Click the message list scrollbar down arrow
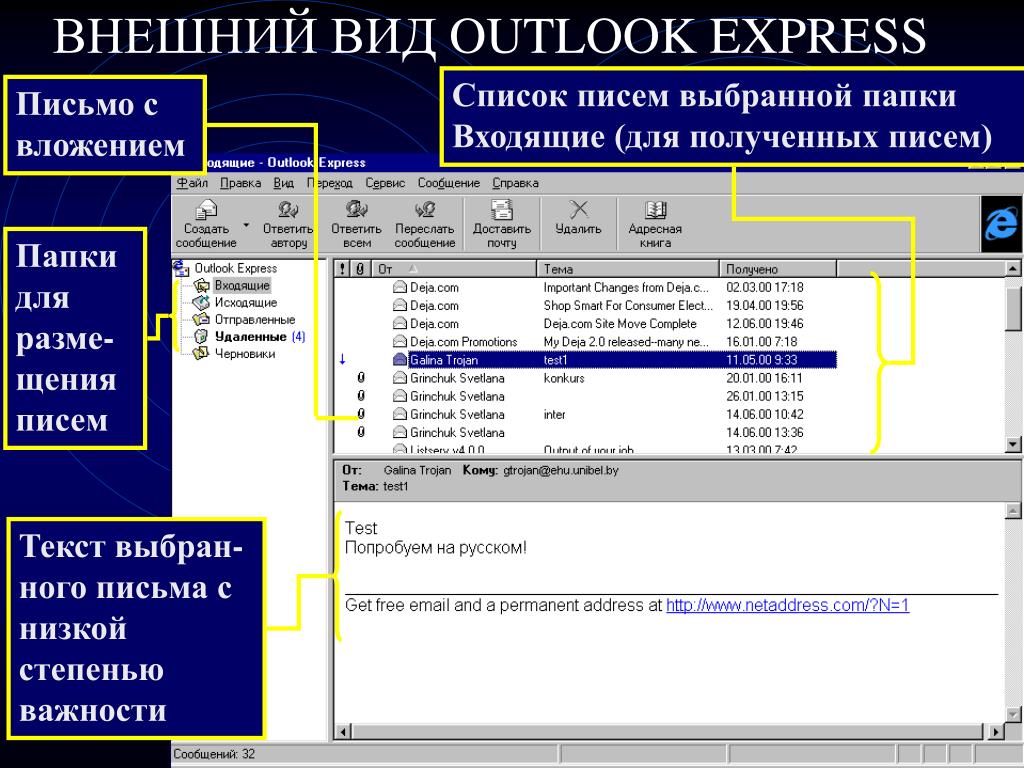This screenshot has height=768, width=1024. coord(1013,444)
